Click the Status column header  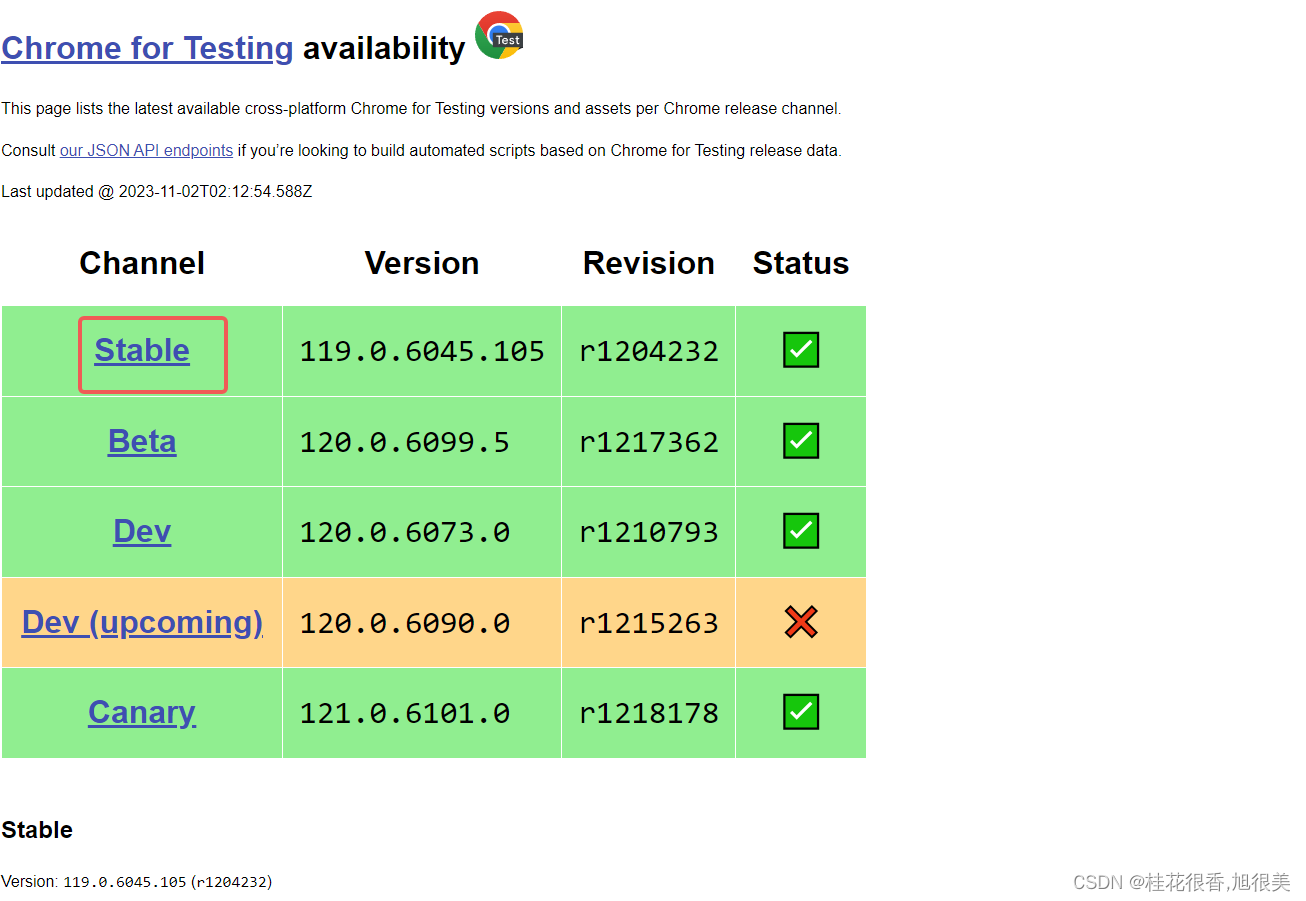801,263
